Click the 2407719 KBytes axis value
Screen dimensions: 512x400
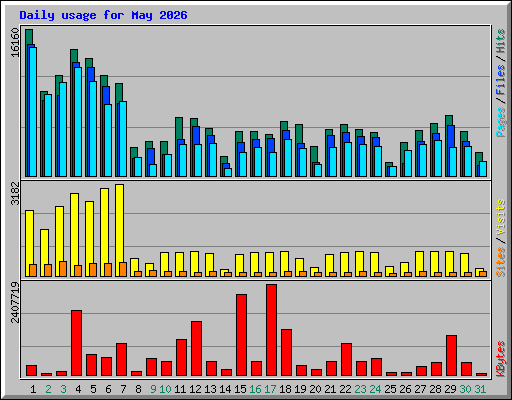coord(15,302)
